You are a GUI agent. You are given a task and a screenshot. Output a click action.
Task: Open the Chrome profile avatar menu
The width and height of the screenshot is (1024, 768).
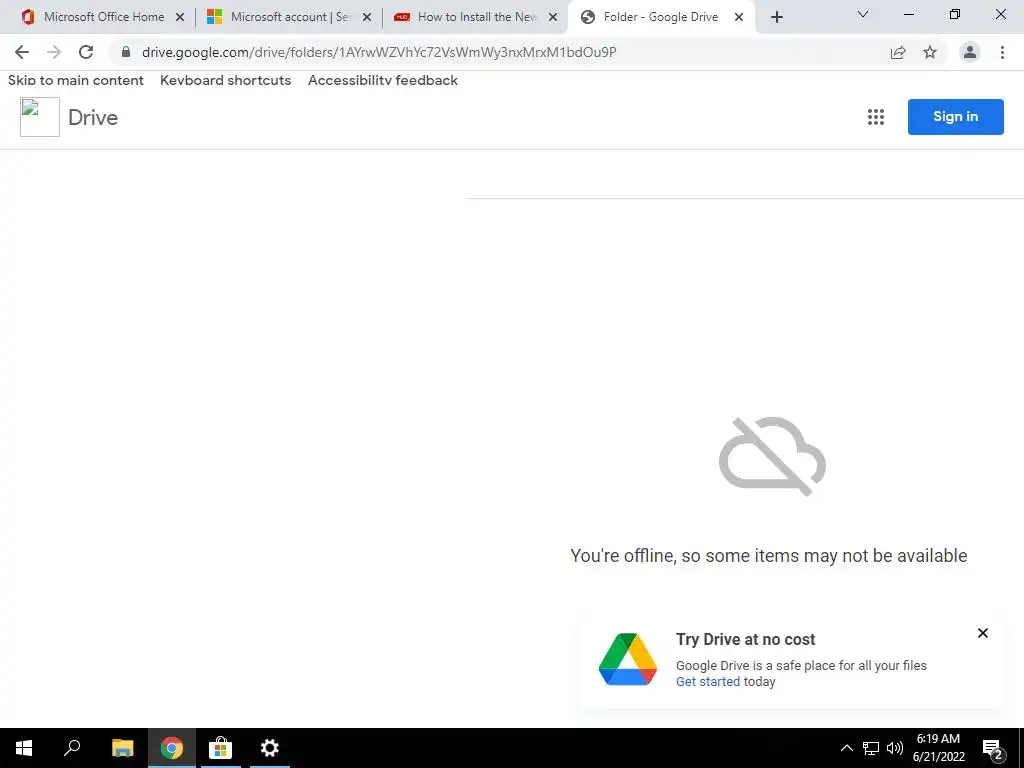[970, 52]
